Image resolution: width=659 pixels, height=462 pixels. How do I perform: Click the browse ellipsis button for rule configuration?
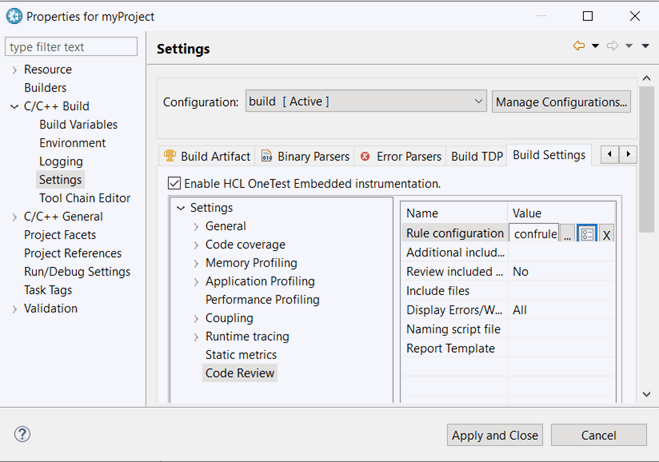coord(567,234)
